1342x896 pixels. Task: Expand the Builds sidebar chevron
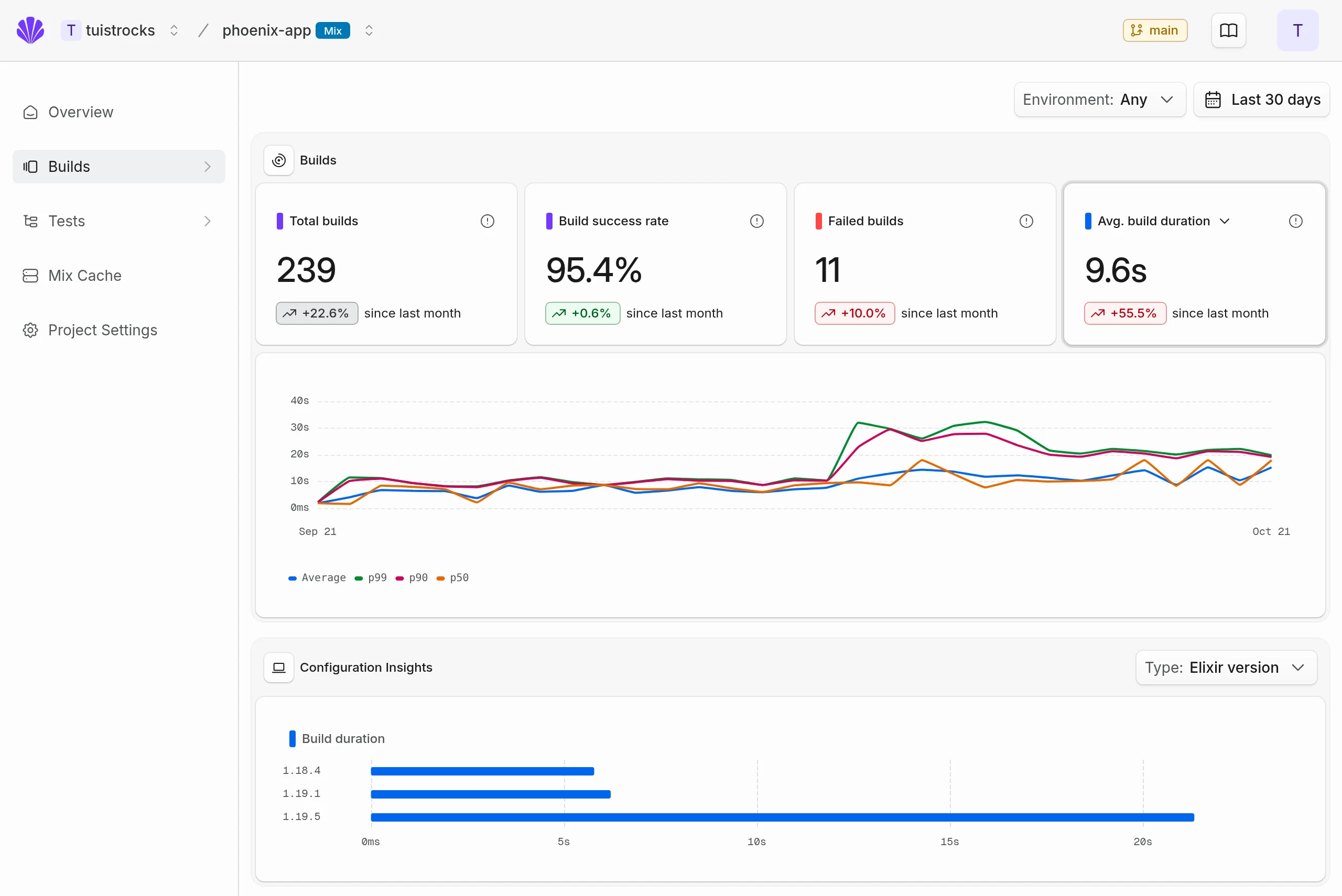tap(208, 167)
